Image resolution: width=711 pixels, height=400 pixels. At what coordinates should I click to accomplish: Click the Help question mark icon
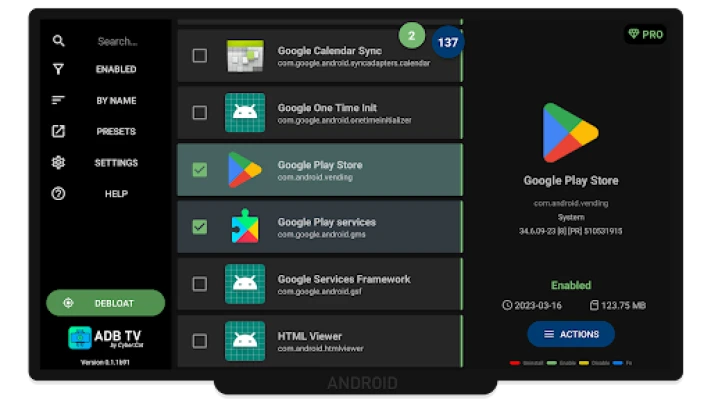[x=58, y=193]
